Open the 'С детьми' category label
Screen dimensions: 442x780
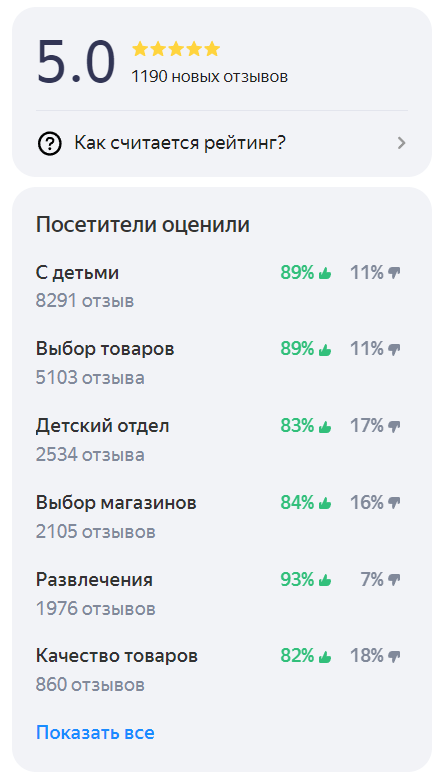[78, 273]
